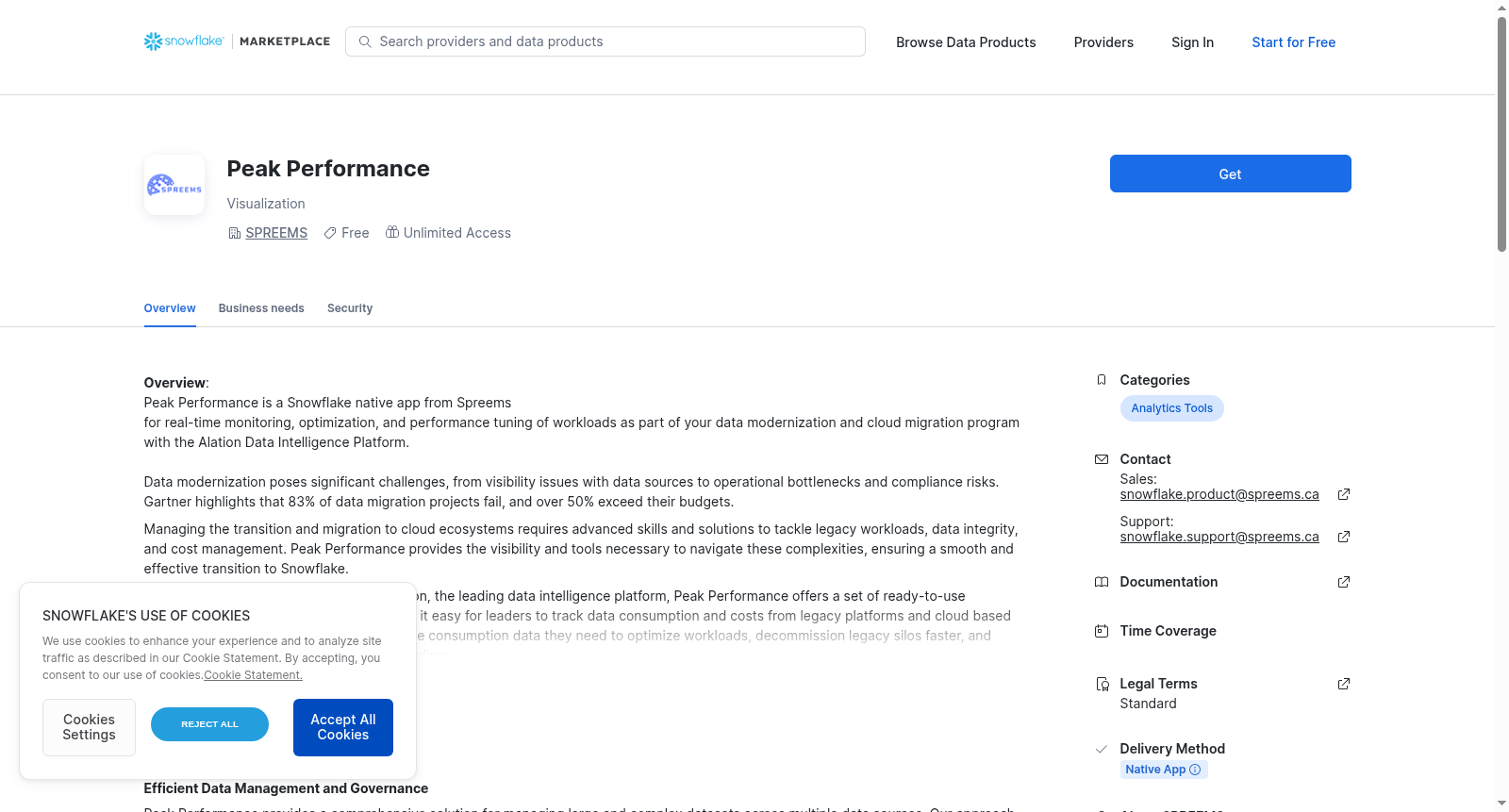This screenshot has width=1509, height=812.
Task: Click the Contact envelope icon
Action: pos(1102,459)
